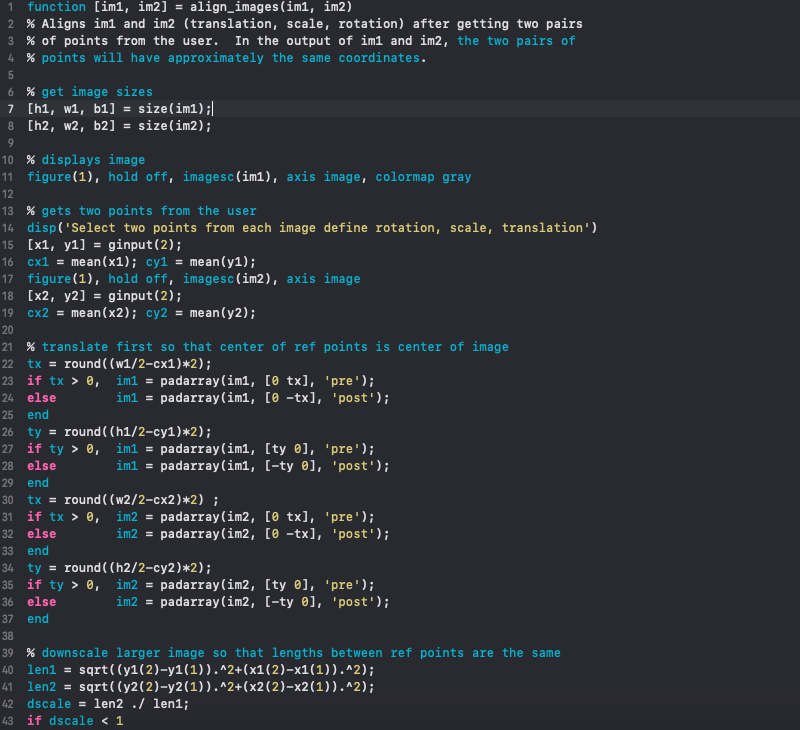Click the 'len1 = sqrt(...)' assignment line
Image resolution: width=800 pixels, height=730 pixels.
point(201,670)
